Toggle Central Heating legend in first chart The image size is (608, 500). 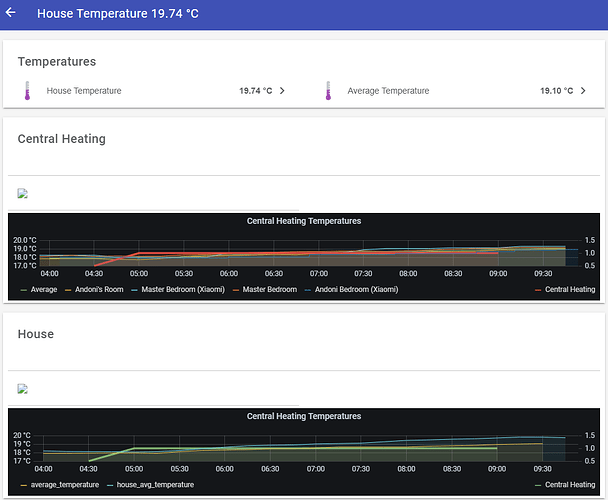569,290
